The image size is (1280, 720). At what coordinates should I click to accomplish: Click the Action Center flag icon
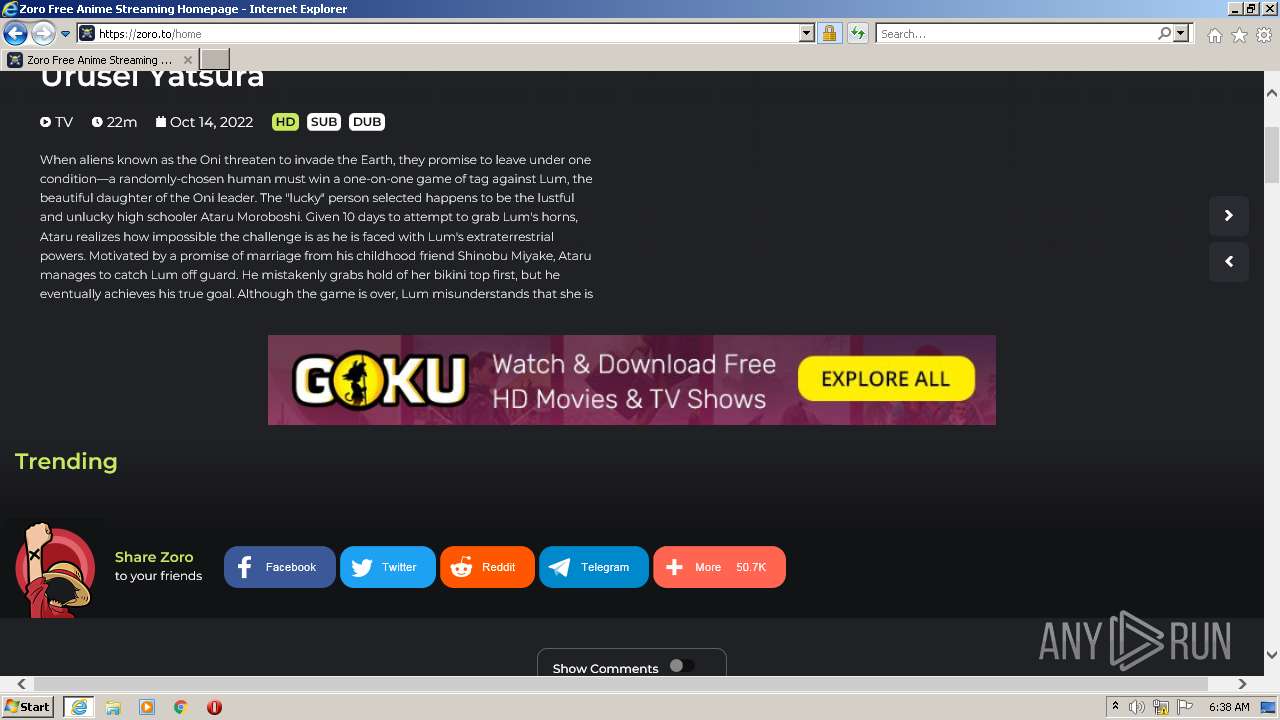tap(1185, 707)
